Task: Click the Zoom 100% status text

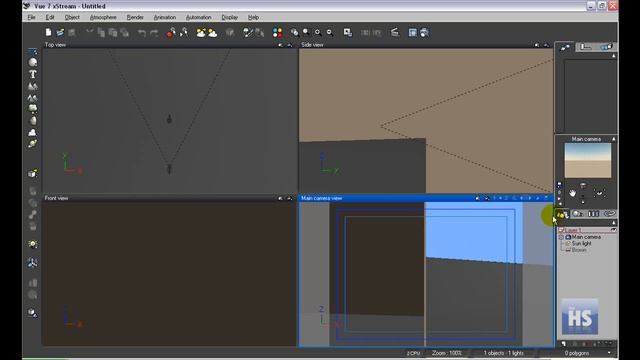Action: (x=447, y=353)
